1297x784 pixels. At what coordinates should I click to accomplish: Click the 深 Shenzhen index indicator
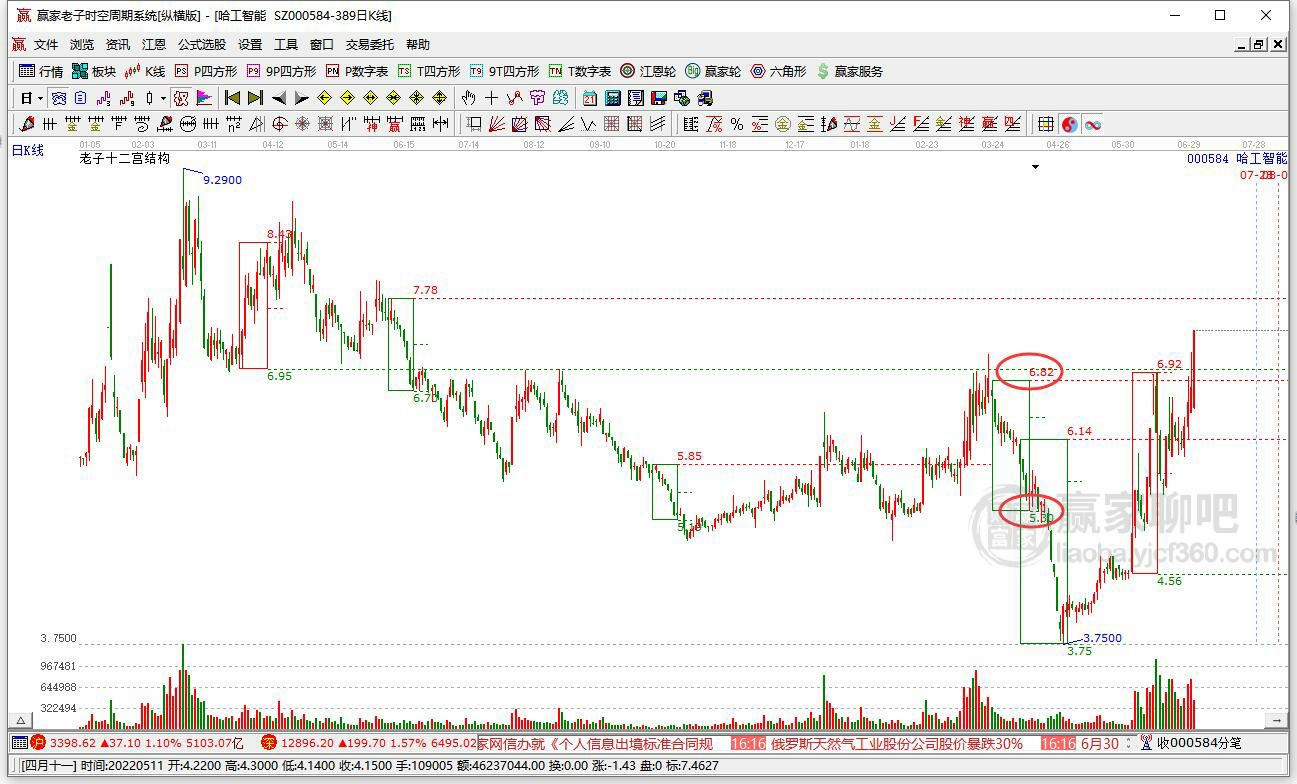[x=268, y=743]
